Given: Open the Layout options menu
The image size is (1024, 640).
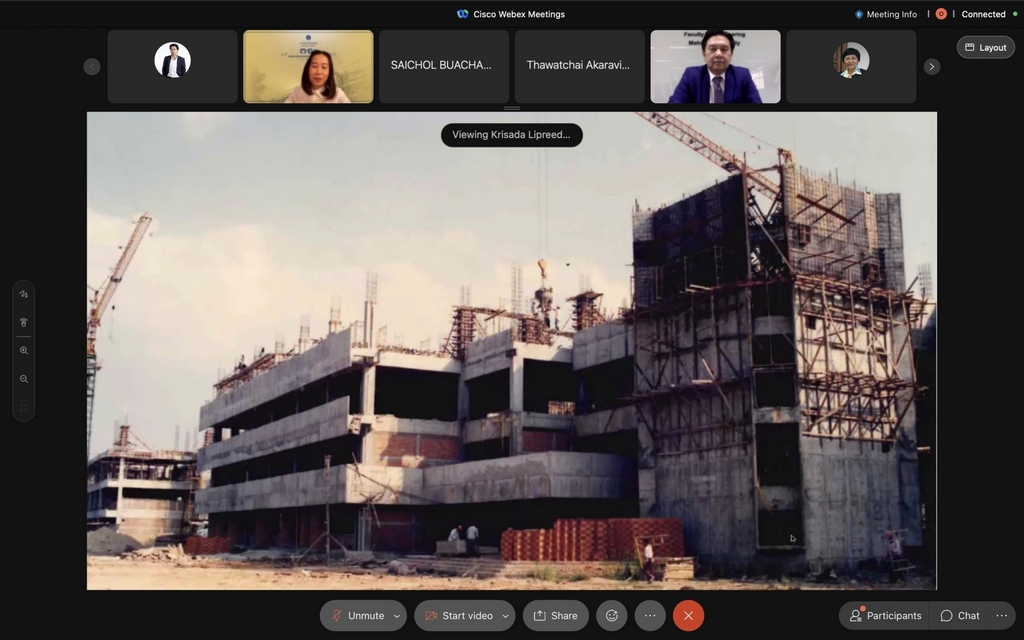Looking at the screenshot, I should pyautogui.click(x=985, y=47).
